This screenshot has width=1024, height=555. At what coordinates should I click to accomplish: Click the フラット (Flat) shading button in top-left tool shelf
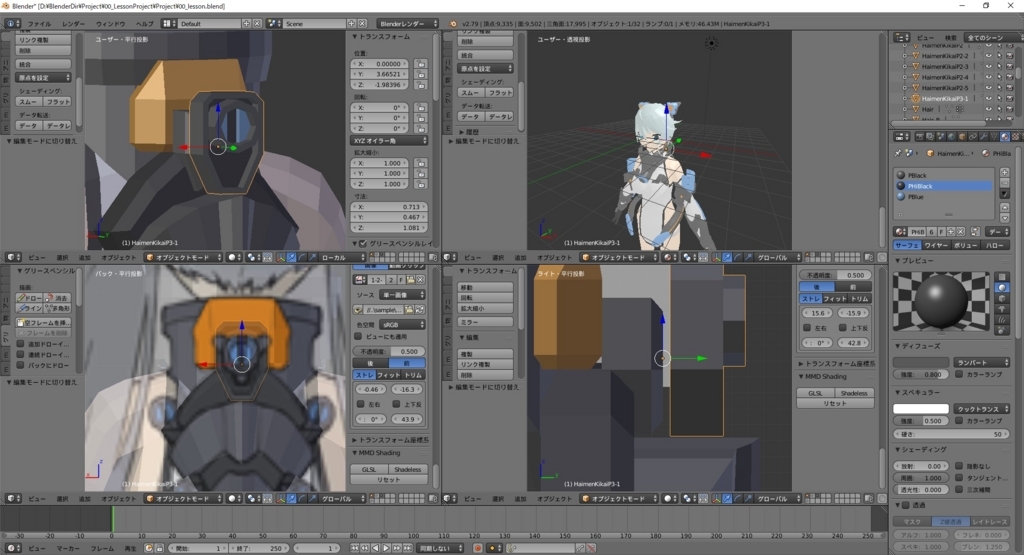point(57,102)
